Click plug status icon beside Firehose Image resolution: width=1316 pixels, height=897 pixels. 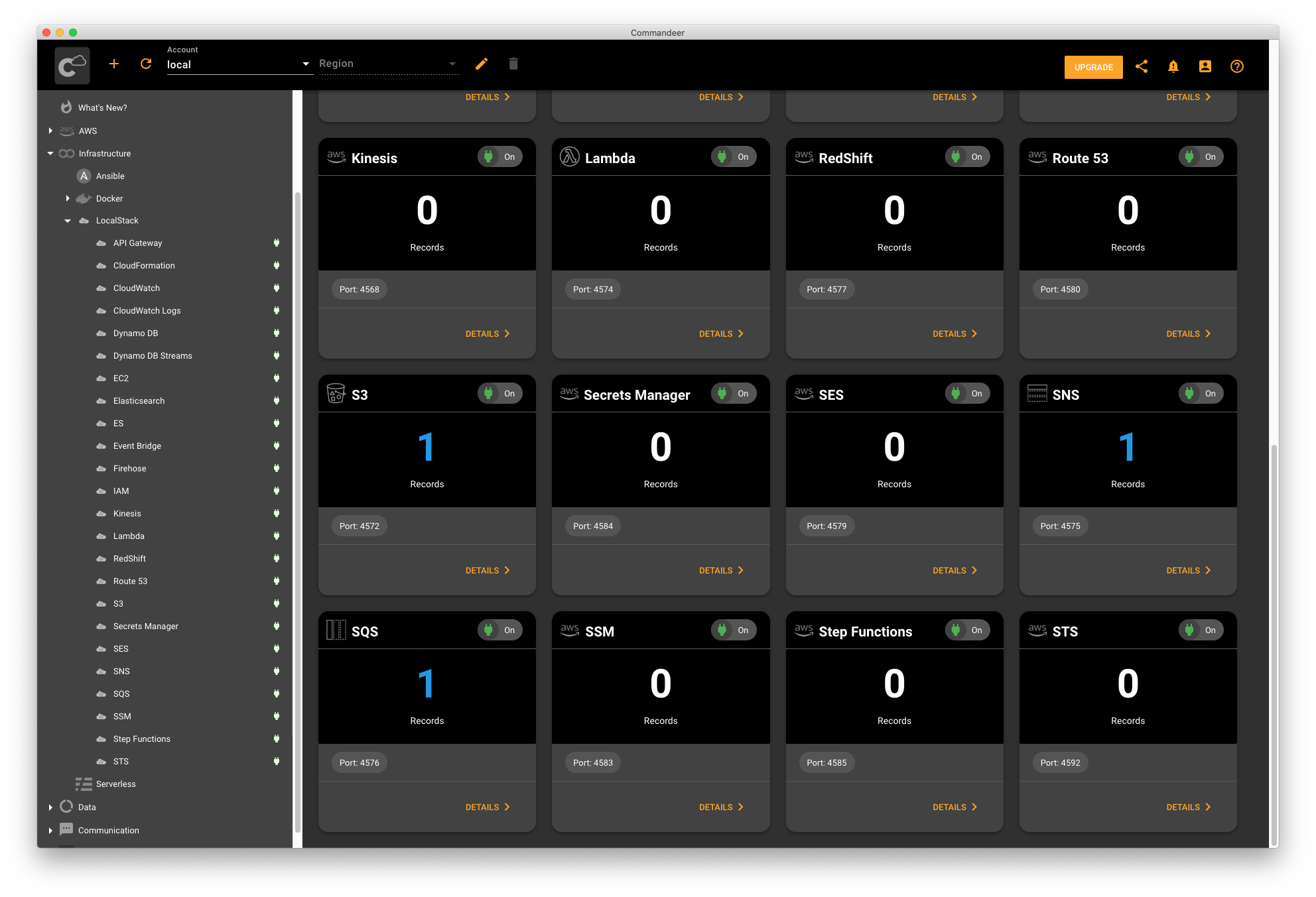277,469
